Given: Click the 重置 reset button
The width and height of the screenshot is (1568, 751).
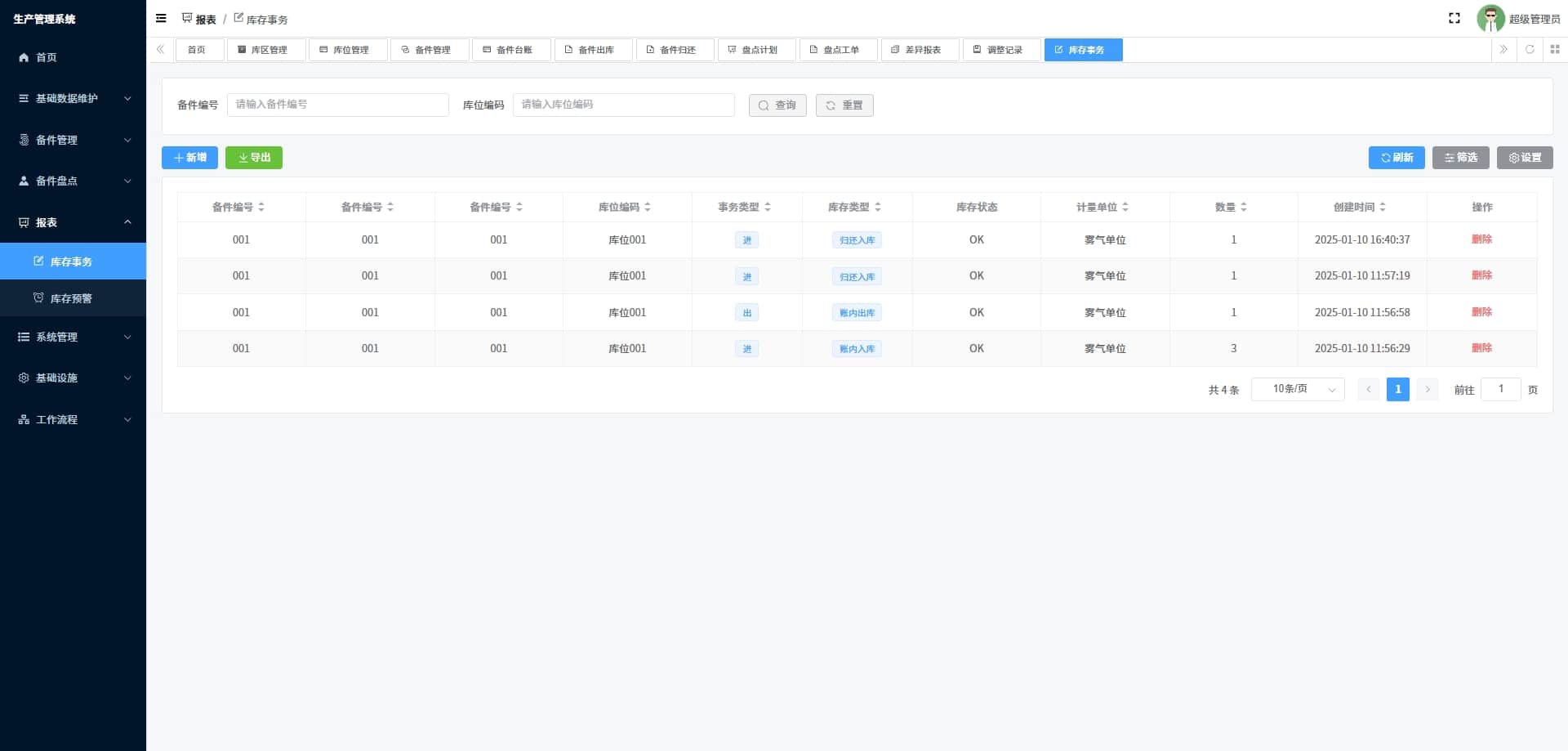Looking at the screenshot, I should [x=844, y=105].
